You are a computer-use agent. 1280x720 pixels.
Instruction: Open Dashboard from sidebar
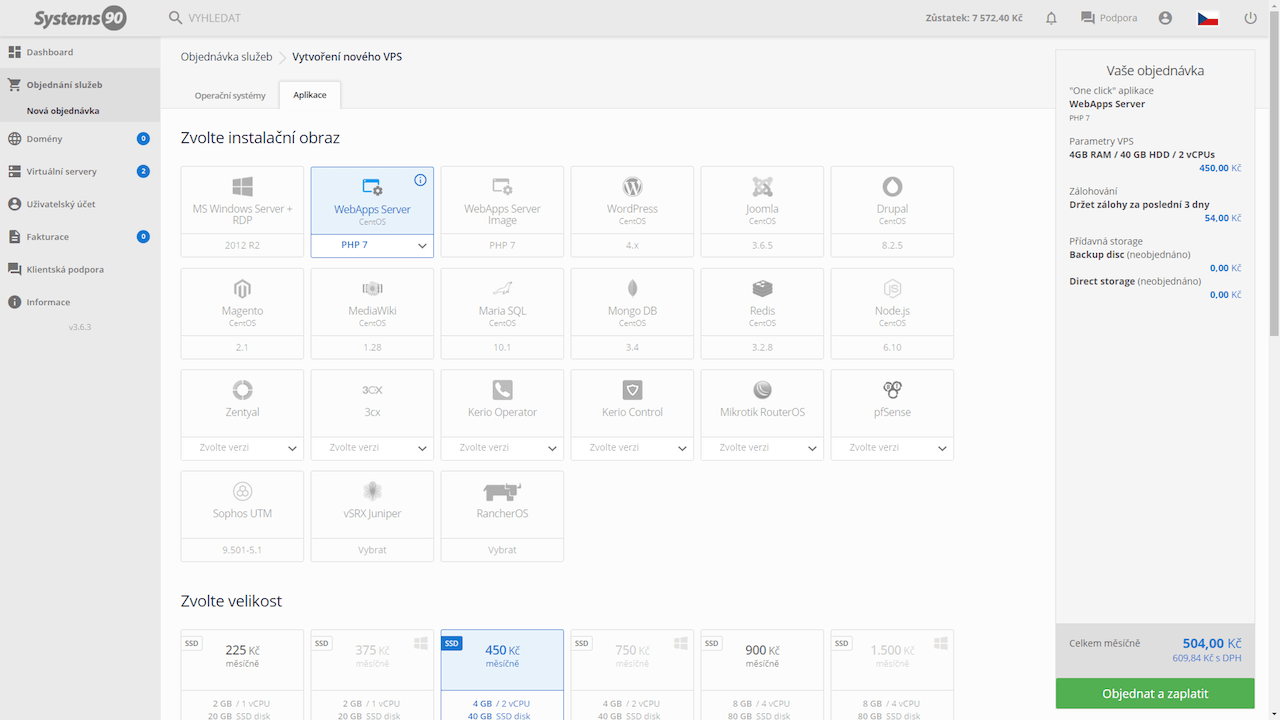(x=80, y=52)
